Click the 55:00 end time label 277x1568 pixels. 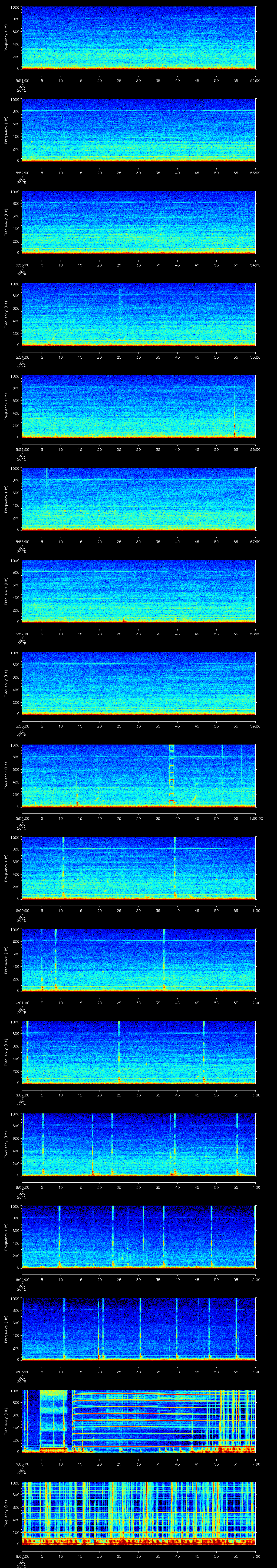(x=255, y=357)
